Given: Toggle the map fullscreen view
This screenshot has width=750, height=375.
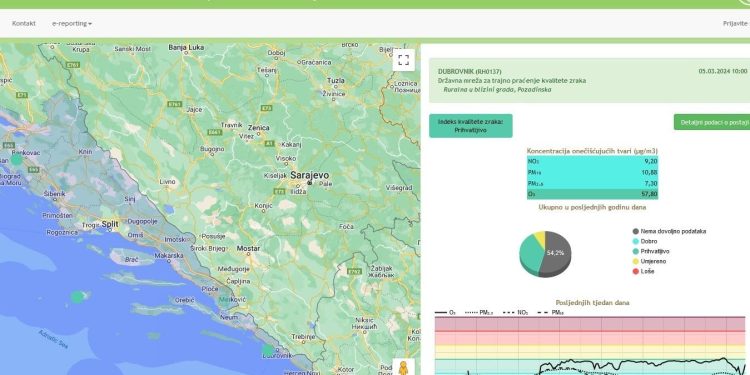Looking at the screenshot, I should pos(403,60).
